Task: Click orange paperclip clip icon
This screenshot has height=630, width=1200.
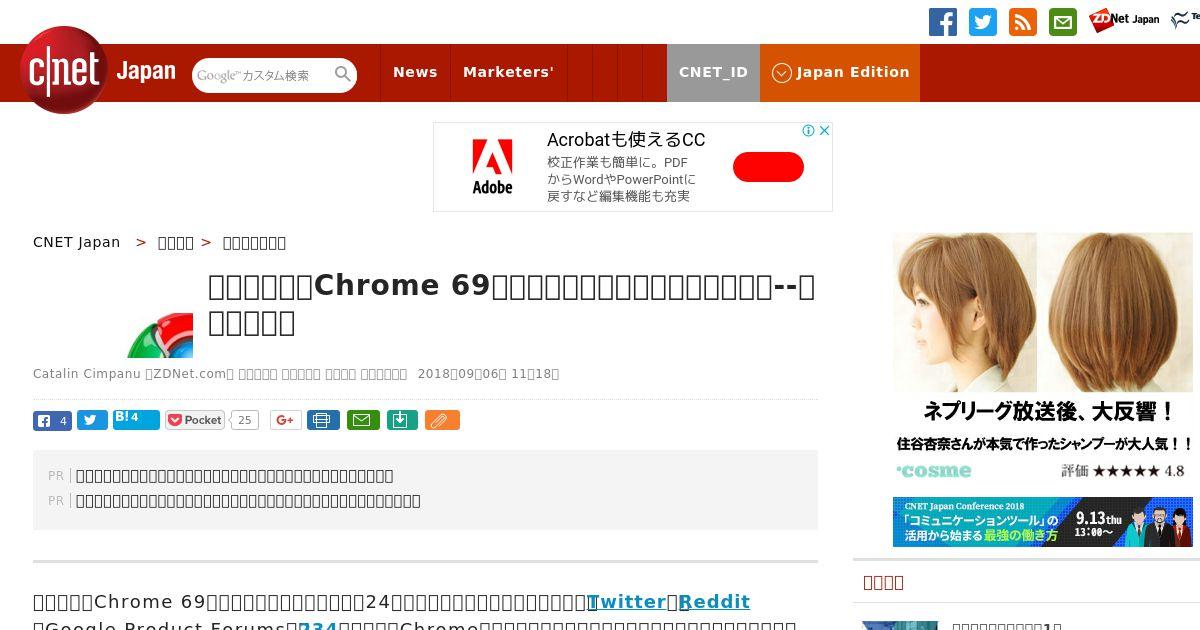Action: click(442, 421)
